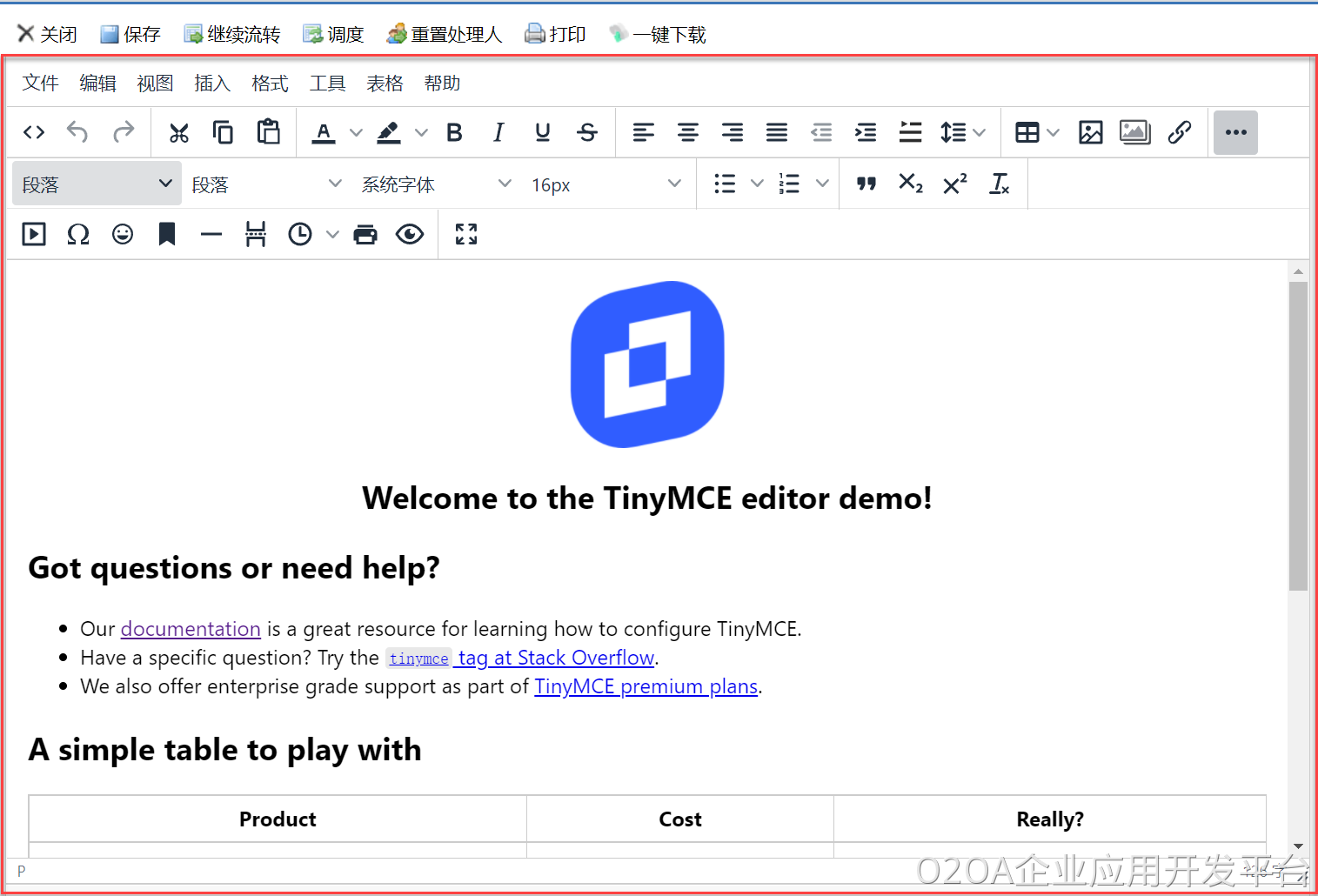Click the 继续流转 button
Image resolution: width=1318 pixels, height=896 pixels.
[x=232, y=35]
